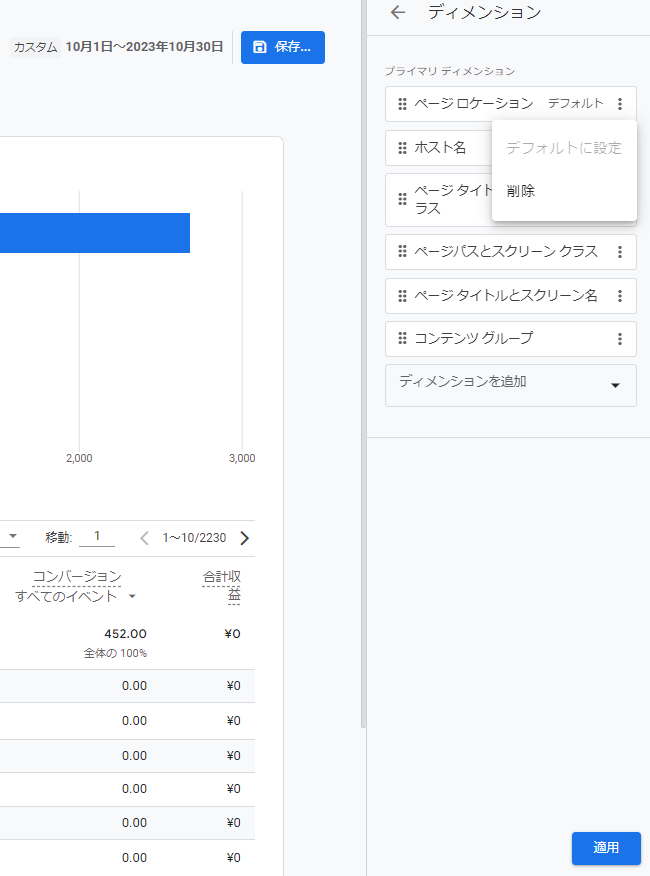This screenshot has height=876, width=650.
Task: Open the custom date range 10月1日〜2023年10月30日
Action: pos(144,47)
